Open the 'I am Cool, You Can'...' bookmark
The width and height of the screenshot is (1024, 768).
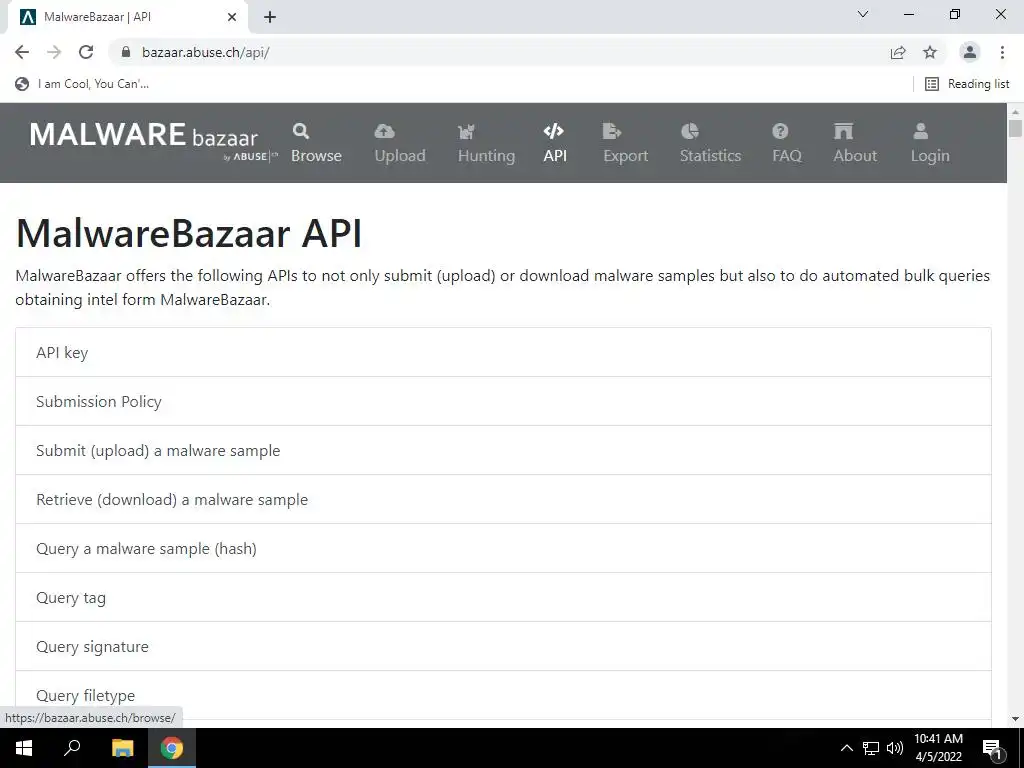tap(82, 84)
